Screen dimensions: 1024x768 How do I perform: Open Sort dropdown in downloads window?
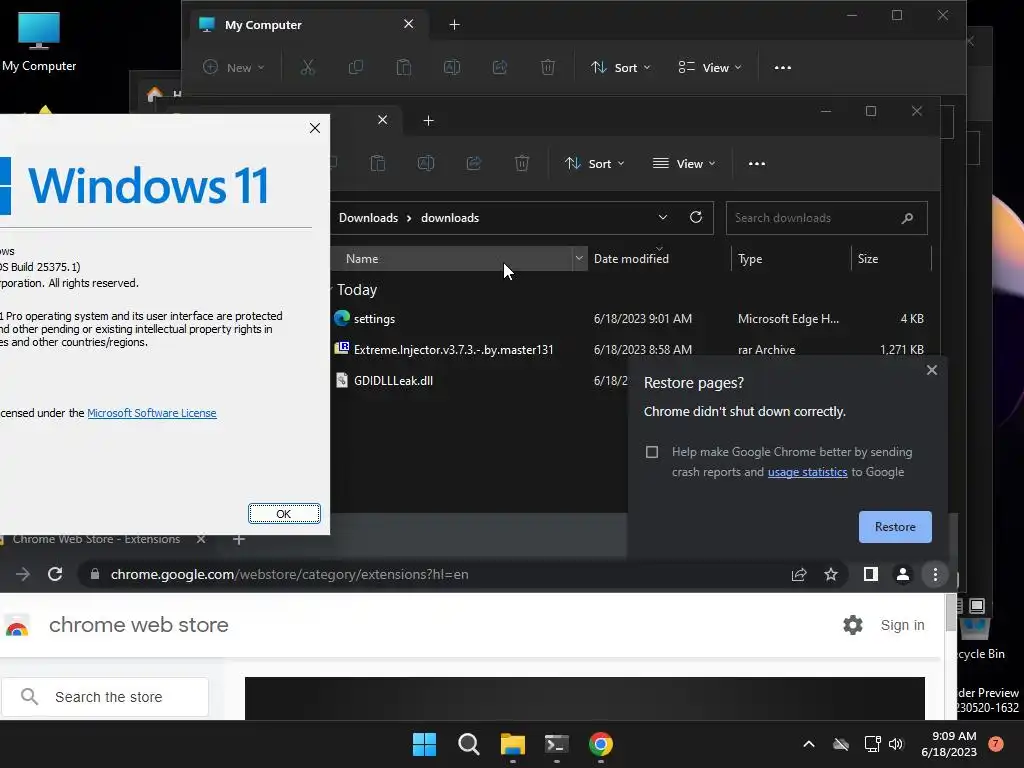click(594, 163)
